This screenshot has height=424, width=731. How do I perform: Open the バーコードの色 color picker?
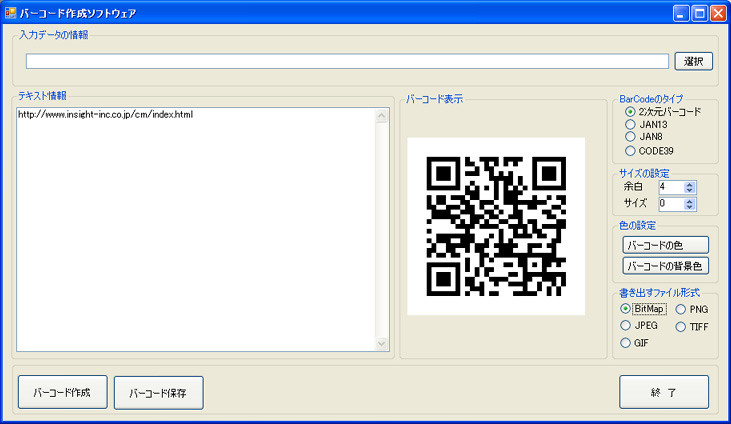(x=666, y=245)
